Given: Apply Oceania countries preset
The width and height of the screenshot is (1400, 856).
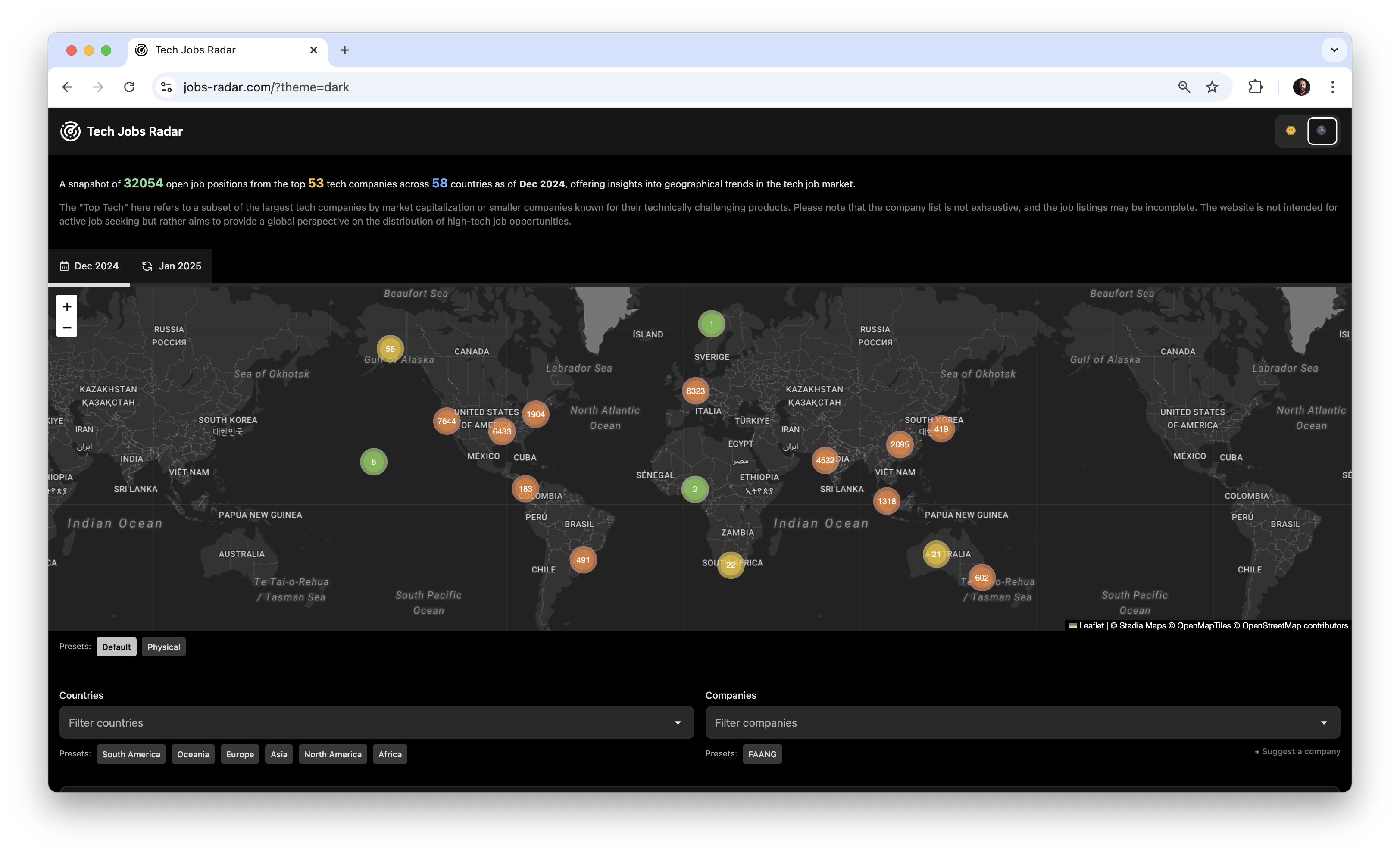Looking at the screenshot, I should click(193, 754).
